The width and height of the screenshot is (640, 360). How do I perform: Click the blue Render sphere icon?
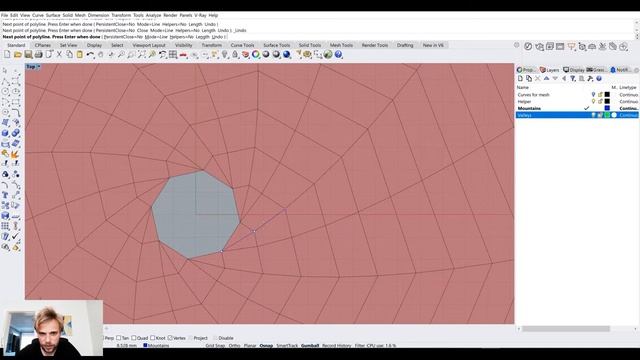point(287,54)
